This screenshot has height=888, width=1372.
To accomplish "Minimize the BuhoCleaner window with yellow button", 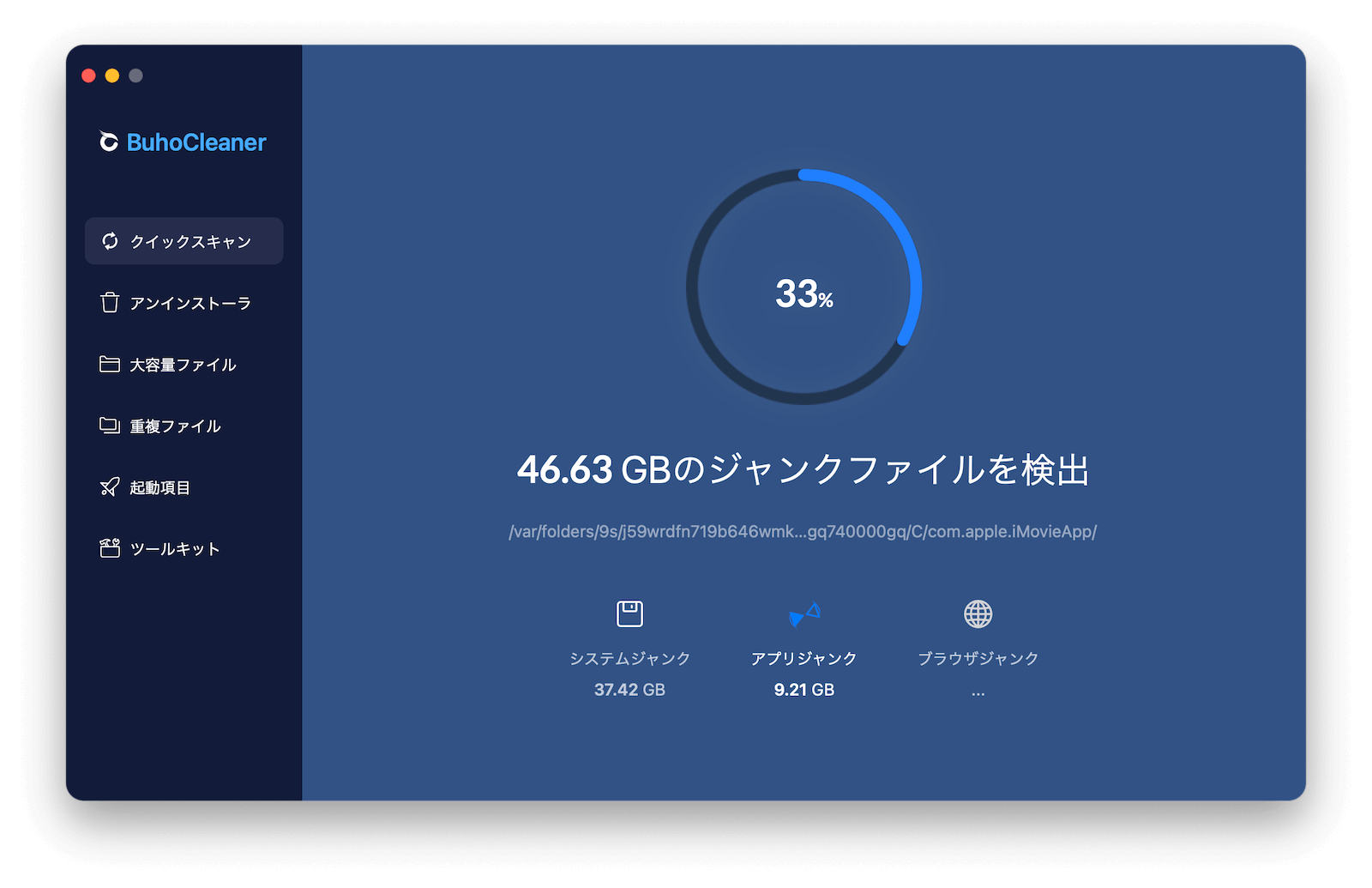I will click(112, 76).
